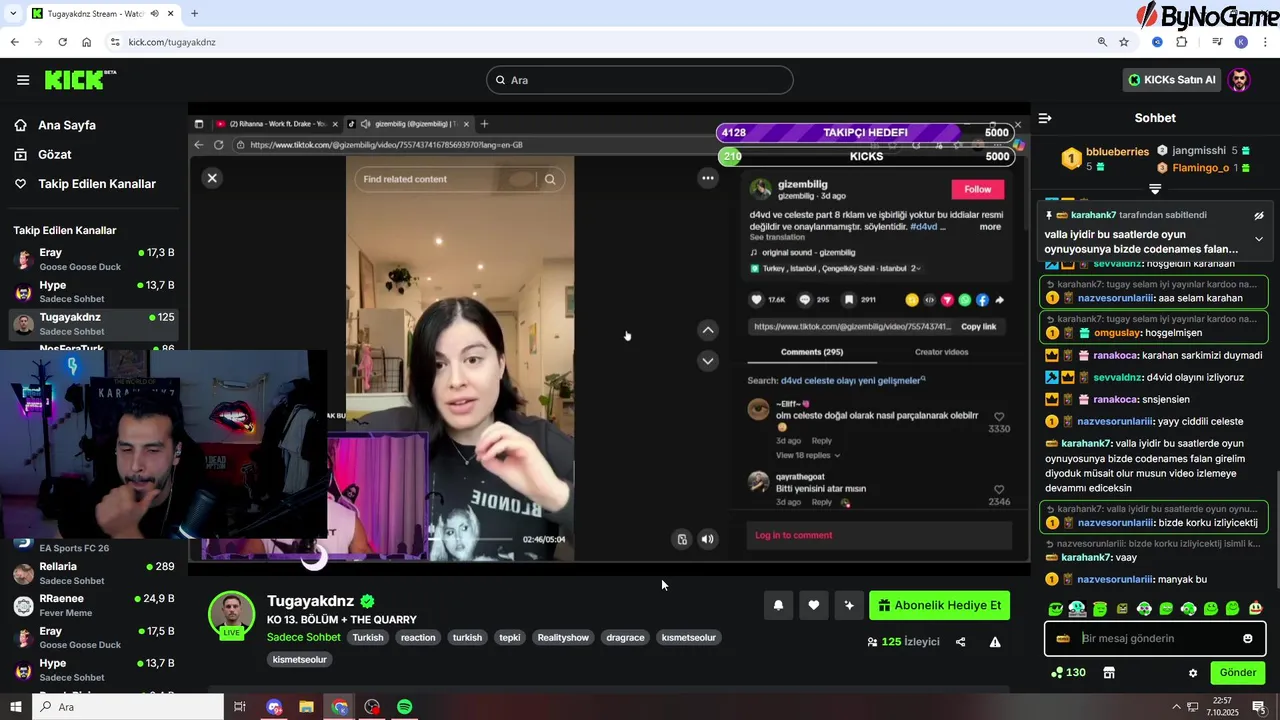Open the Kick sidebar hamburger menu
This screenshot has width=1280, height=720.
coord(23,80)
